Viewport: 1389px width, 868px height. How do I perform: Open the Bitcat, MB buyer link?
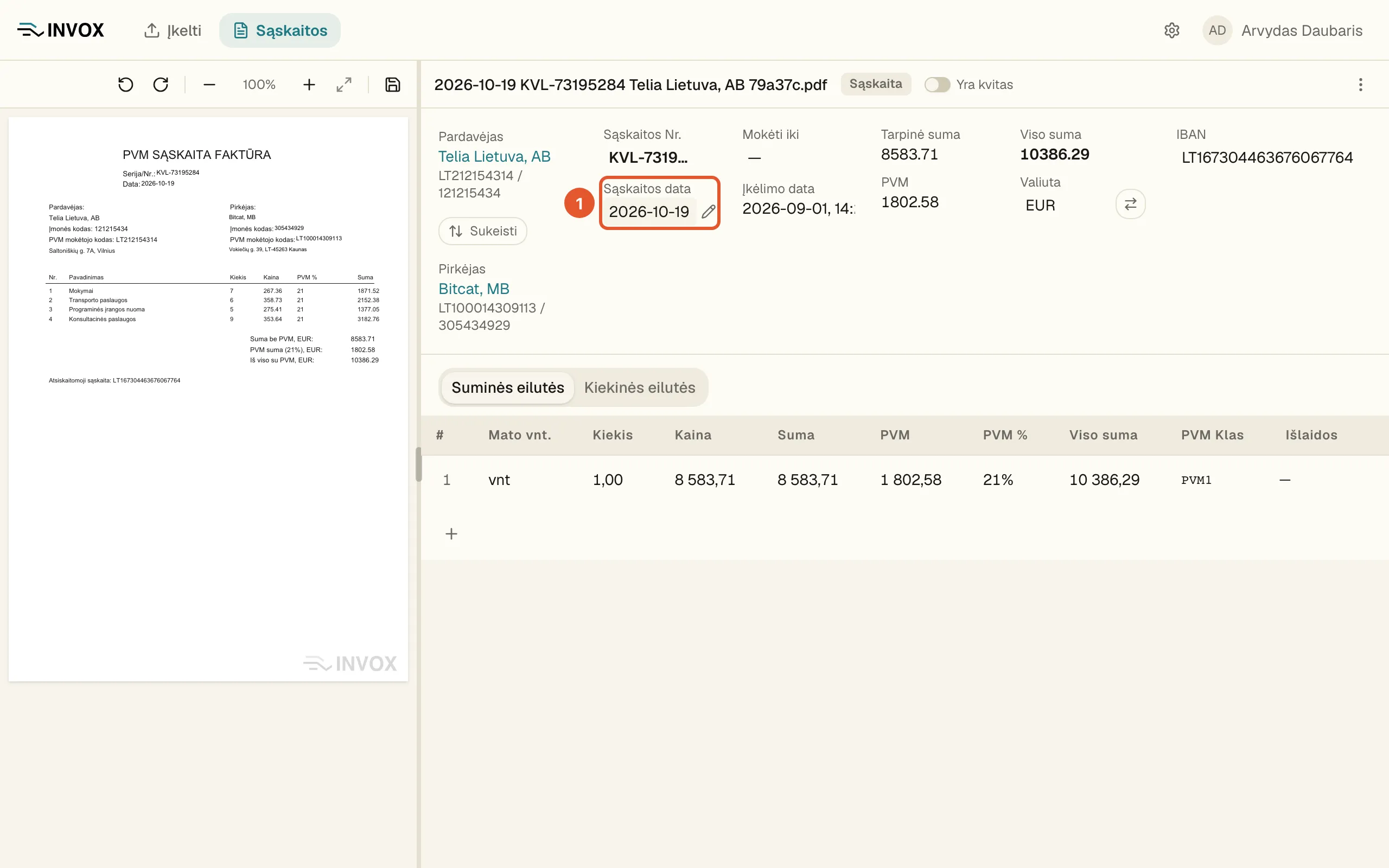click(x=474, y=289)
